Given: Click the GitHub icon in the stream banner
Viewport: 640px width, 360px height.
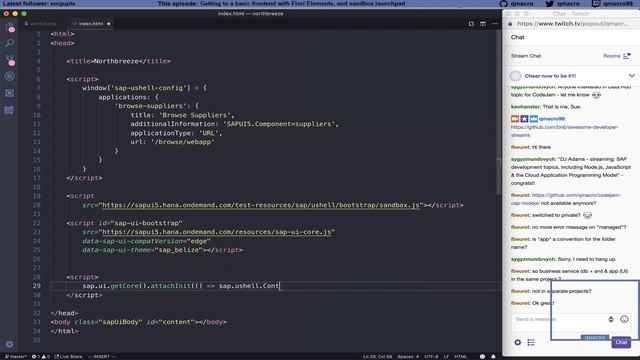Looking at the screenshot, I should [503, 4].
